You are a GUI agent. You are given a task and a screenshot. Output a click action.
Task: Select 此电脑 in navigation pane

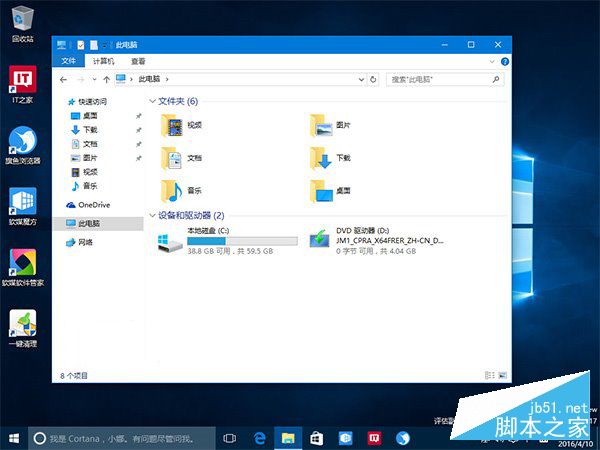tap(98, 223)
